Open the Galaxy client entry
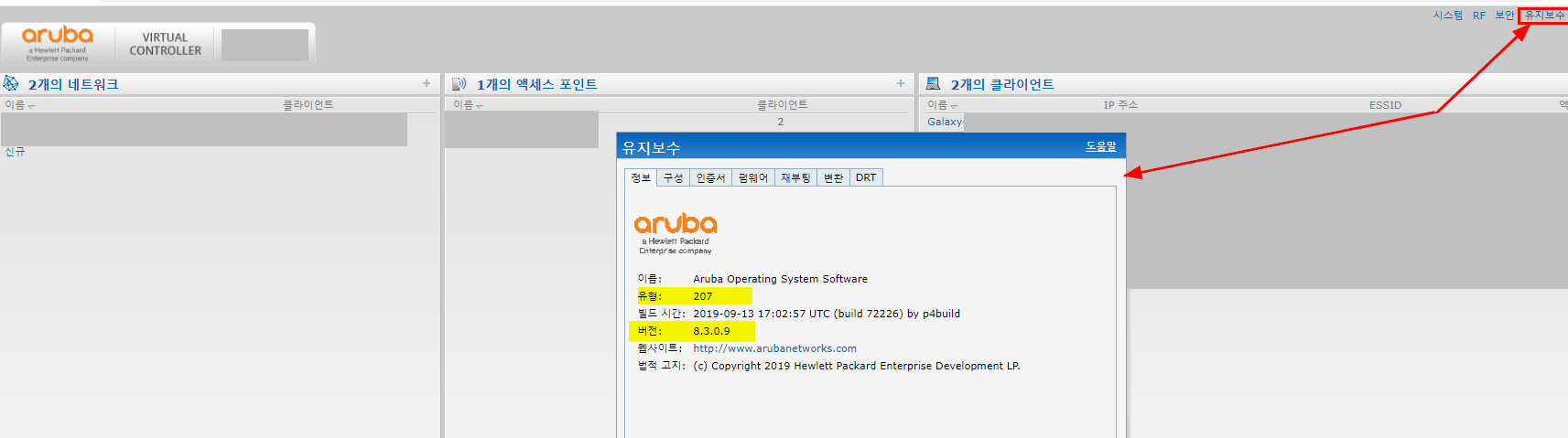The image size is (1568, 438). (946, 122)
